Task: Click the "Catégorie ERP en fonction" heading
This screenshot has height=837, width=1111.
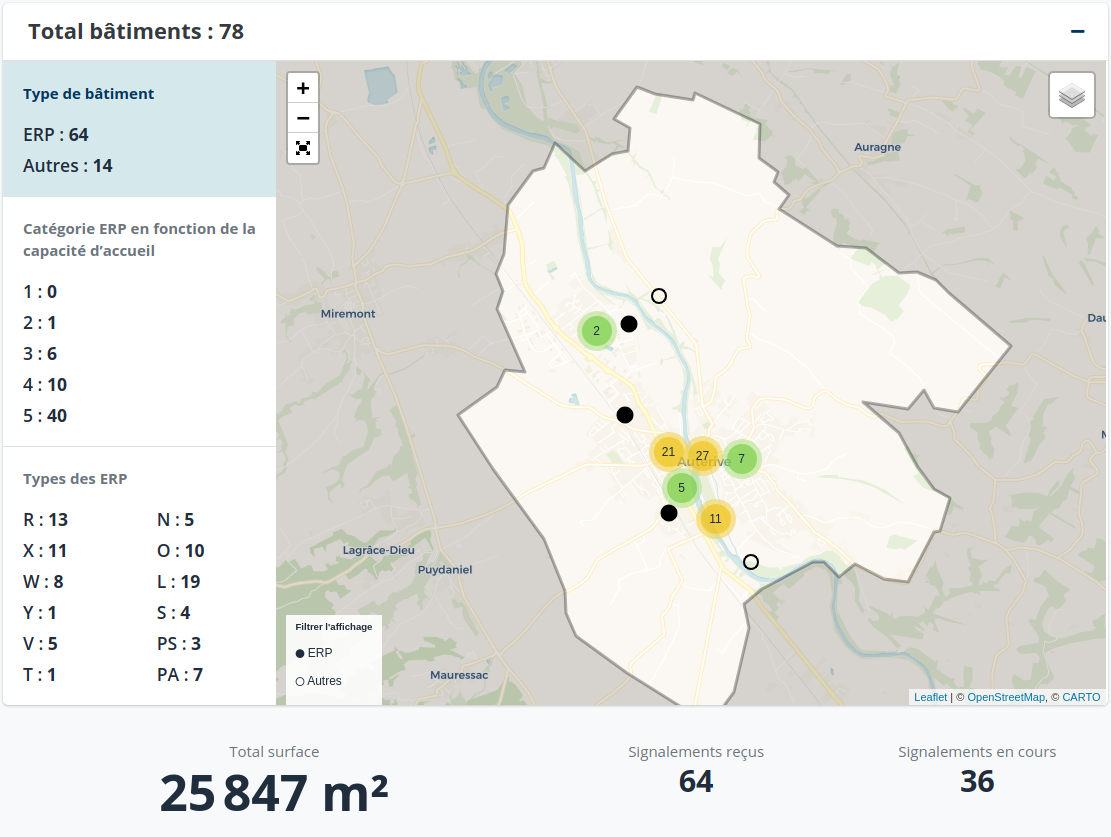Action: click(139, 240)
